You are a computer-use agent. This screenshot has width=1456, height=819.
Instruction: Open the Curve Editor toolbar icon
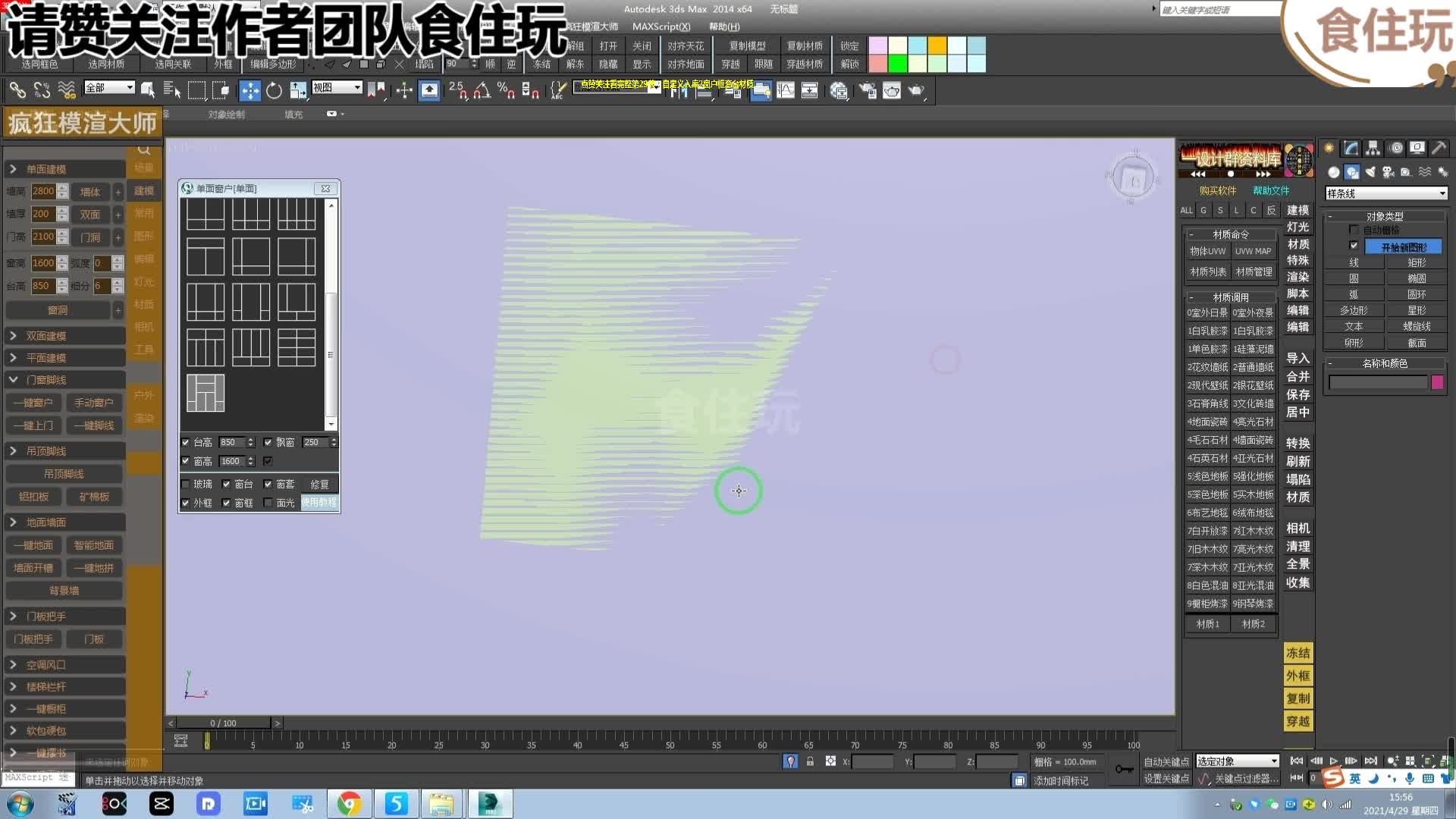pos(786,90)
